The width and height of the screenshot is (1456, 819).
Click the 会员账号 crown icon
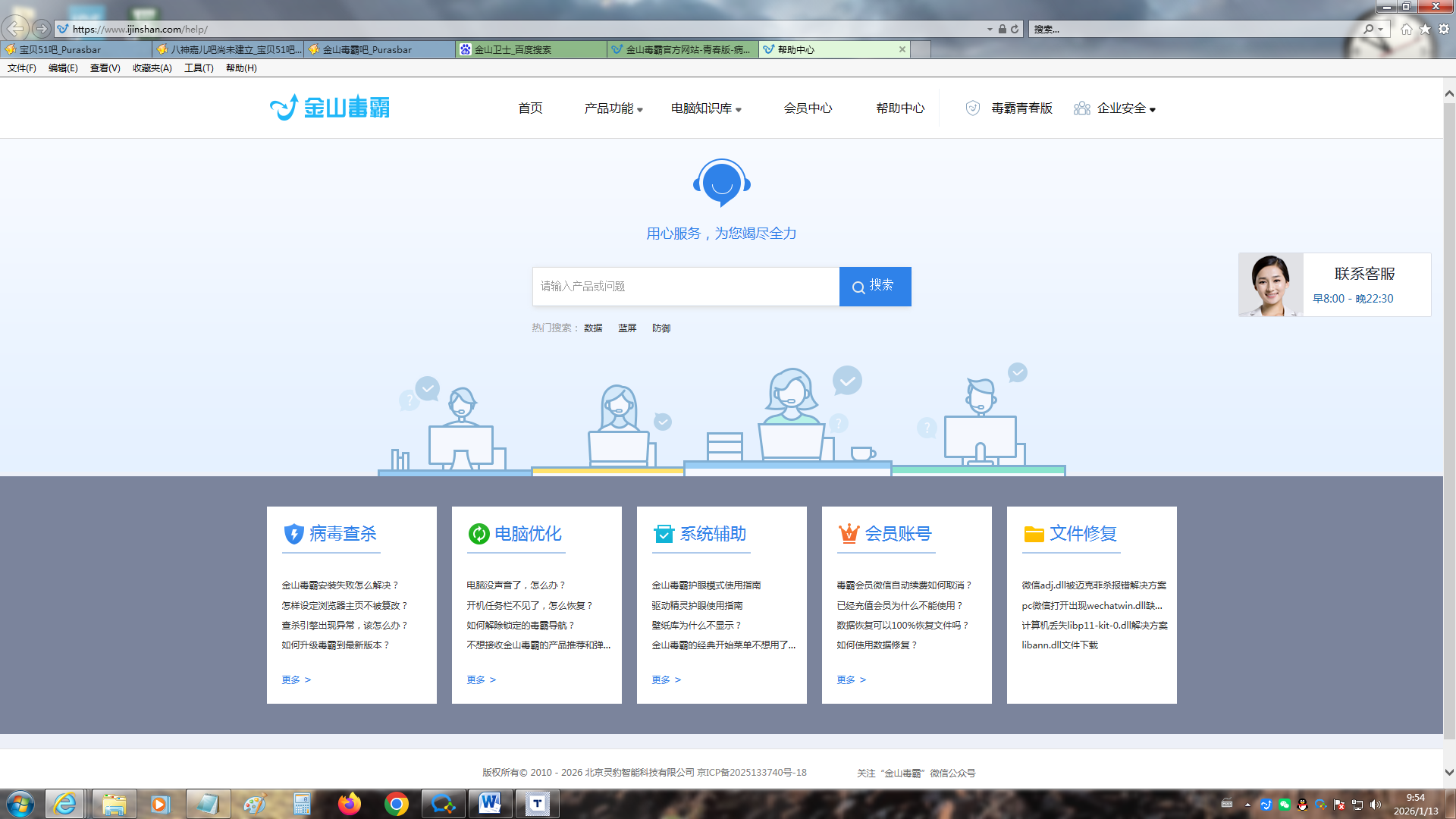tap(849, 534)
